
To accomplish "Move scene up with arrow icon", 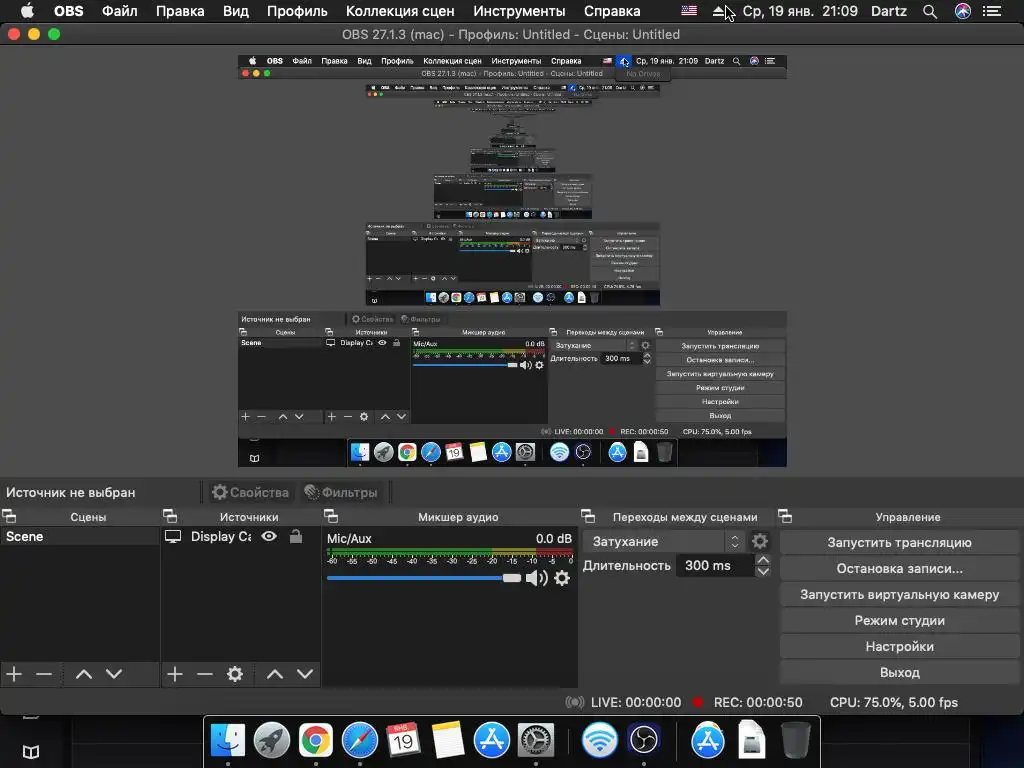I will pos(84,674).
